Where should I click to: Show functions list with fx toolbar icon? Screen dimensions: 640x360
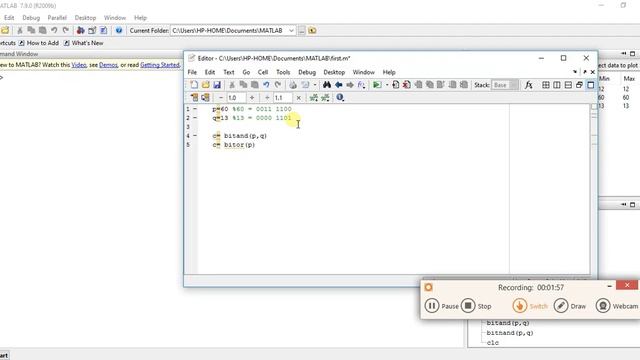(x=361, y=85)
